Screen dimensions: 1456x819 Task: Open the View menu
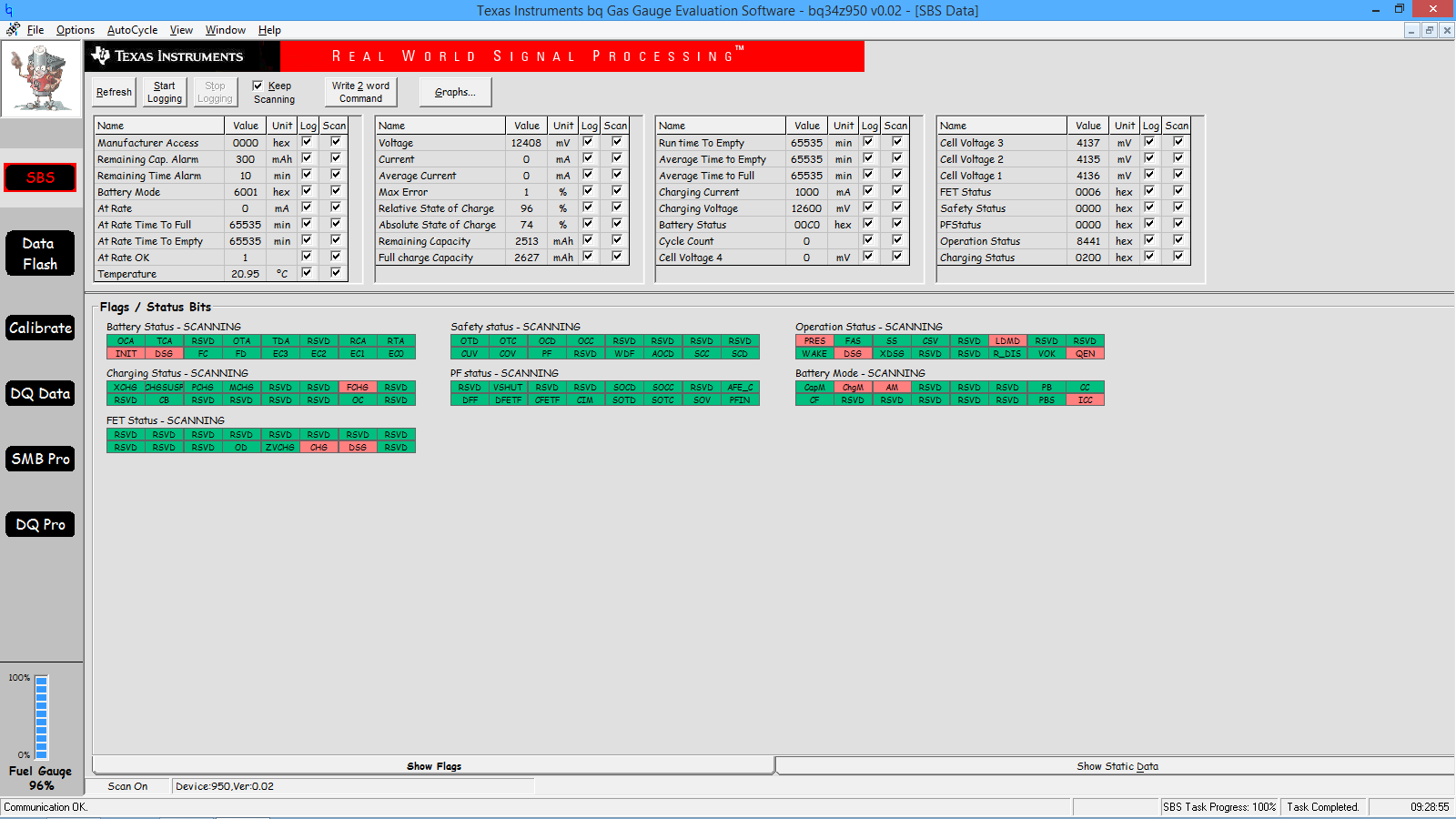(x=181, y=30)
